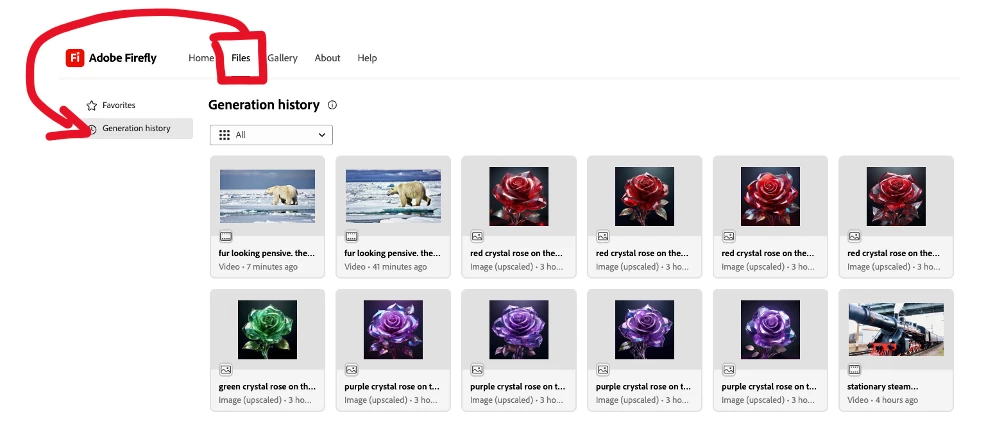Open the steam train video thumbnail
Viewport: 998px width, 434px height.
pyautogui.click(x=896, y=330)
